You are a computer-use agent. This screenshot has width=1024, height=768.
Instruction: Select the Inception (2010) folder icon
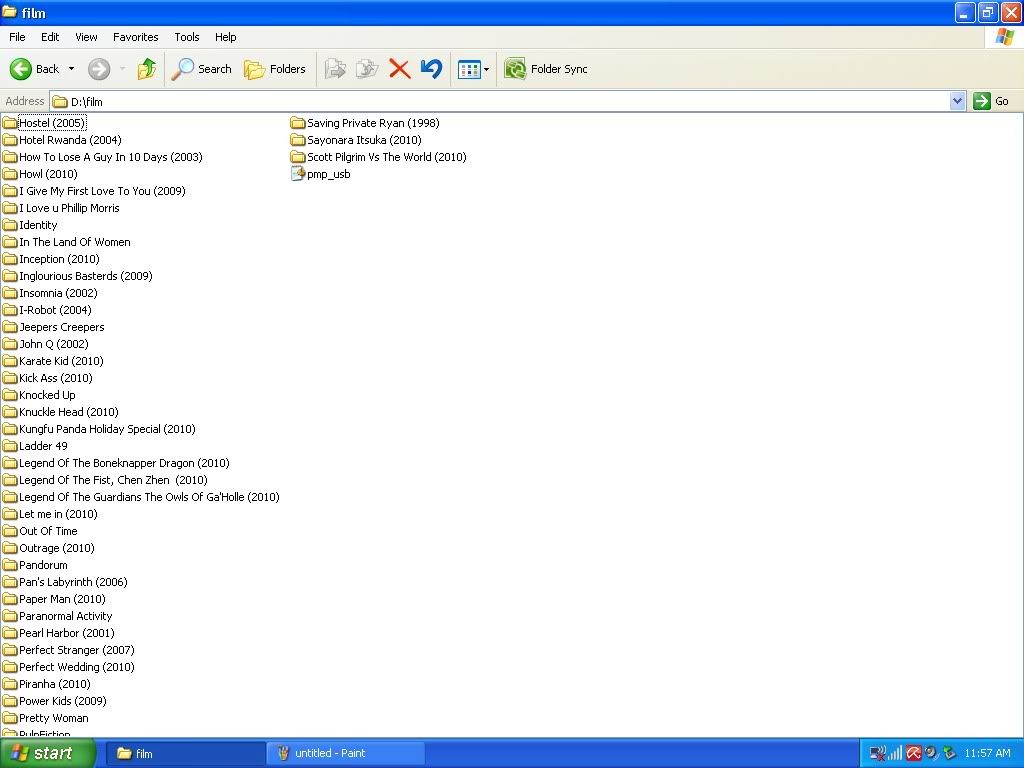[x=10, y=259]
